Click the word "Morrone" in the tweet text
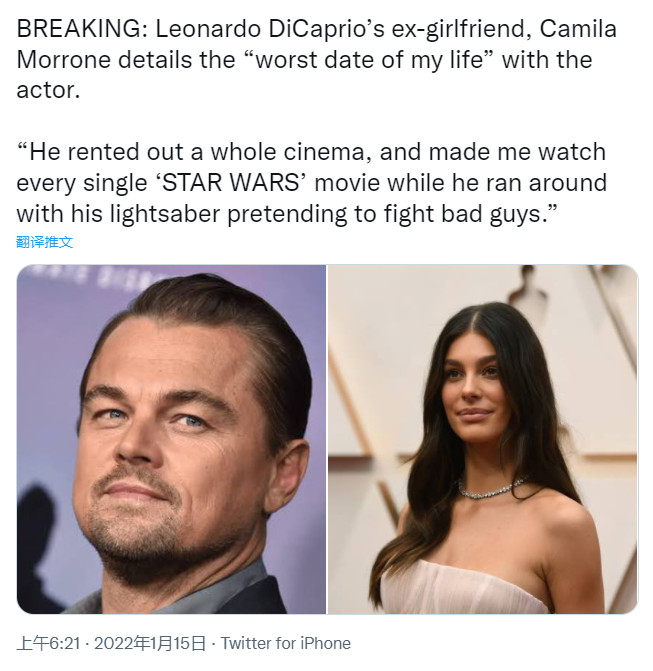 pos(63,59)
